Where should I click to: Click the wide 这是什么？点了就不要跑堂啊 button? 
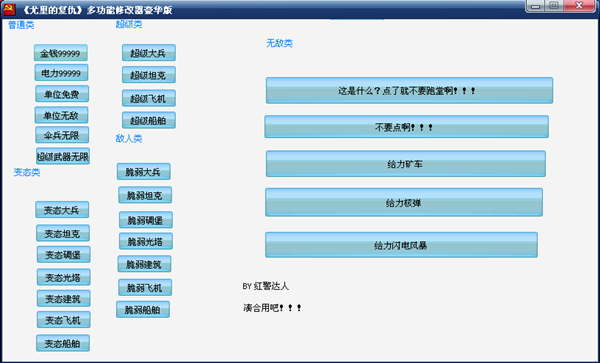click(x=409, y=90)
